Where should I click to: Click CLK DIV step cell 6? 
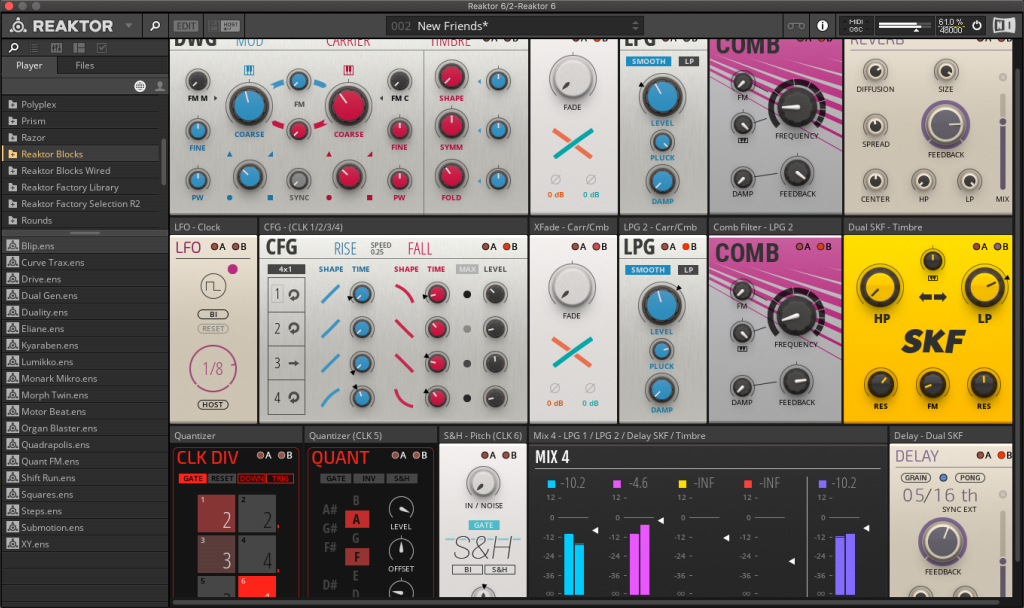click(x=257, y=586)
